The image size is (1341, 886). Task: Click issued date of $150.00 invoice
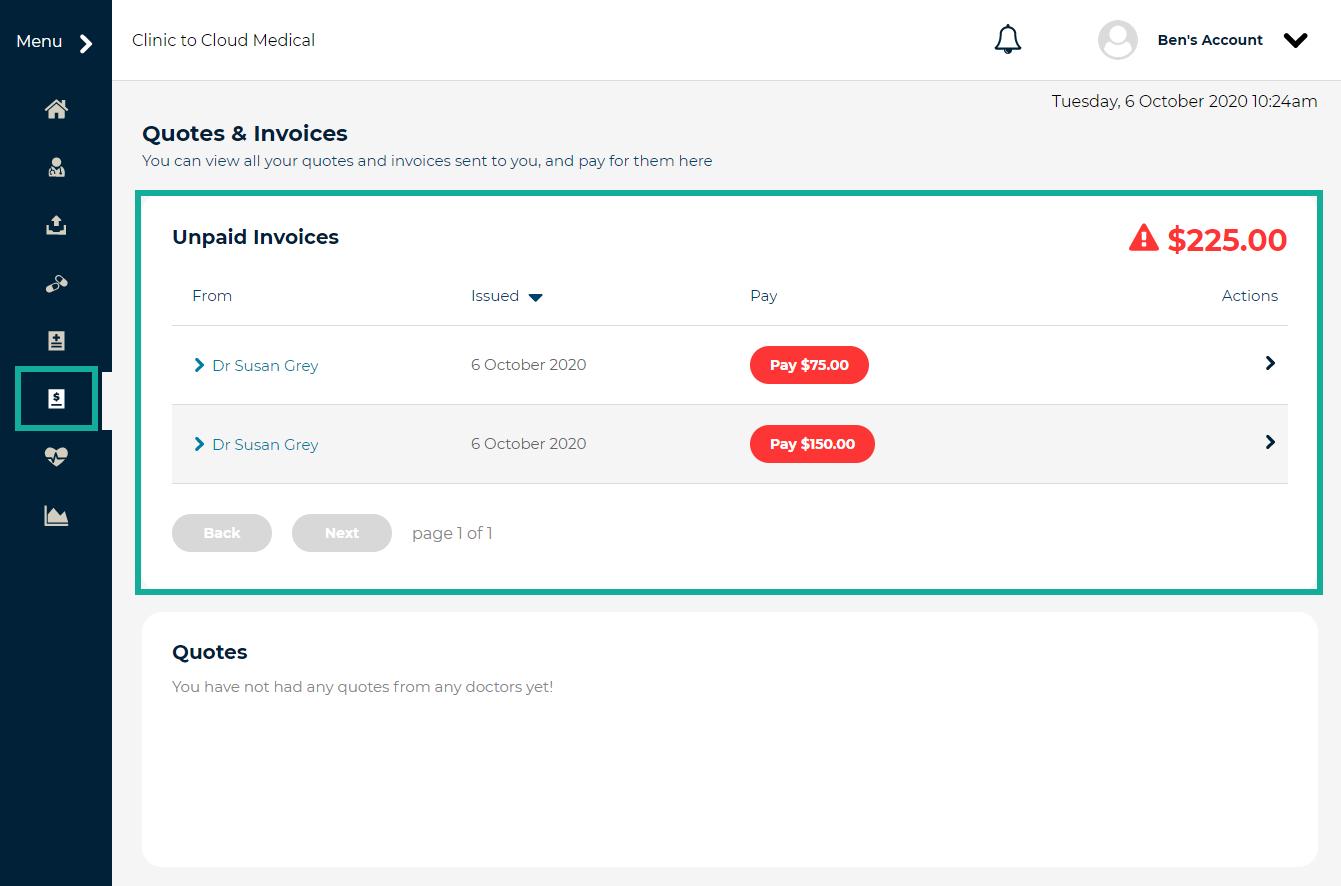[529, 444]
